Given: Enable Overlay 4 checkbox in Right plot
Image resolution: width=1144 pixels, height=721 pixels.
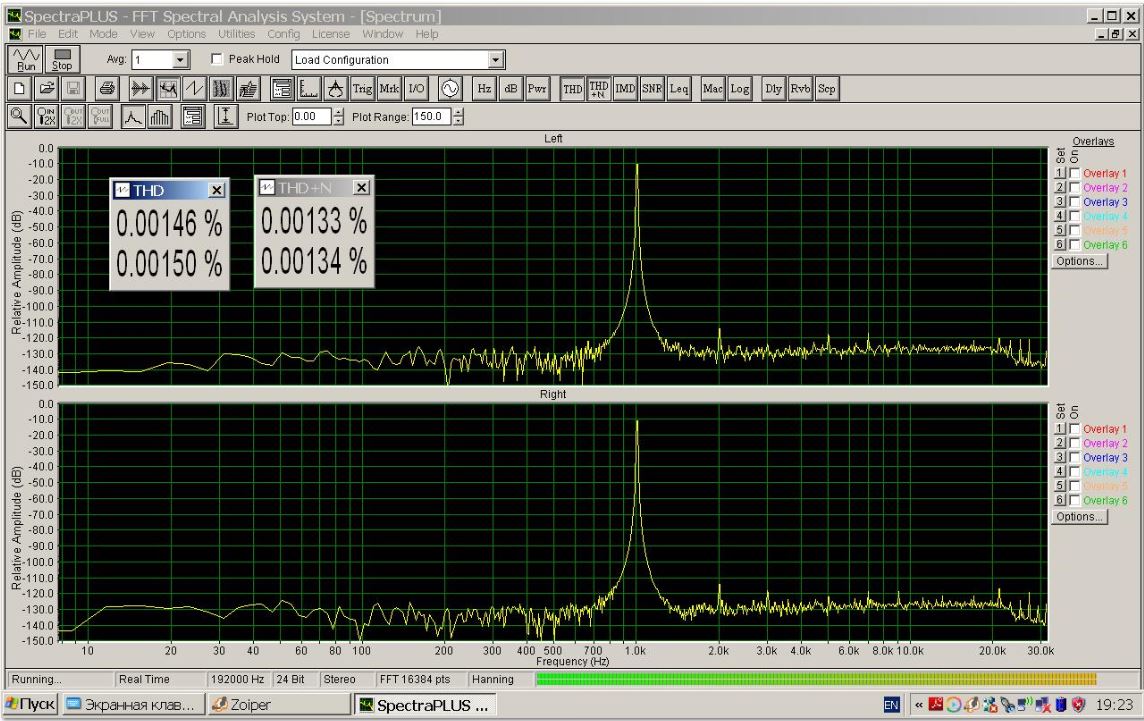Looking at the screenshot, I should coord(1075,472).
